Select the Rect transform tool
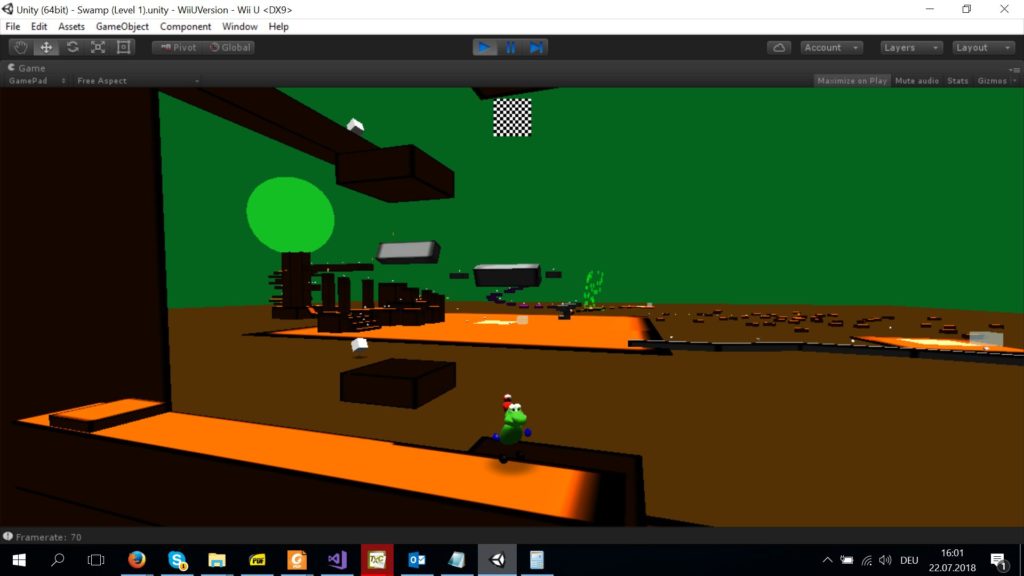Viewport: 1024px width, 576px height. click(123, 48)
